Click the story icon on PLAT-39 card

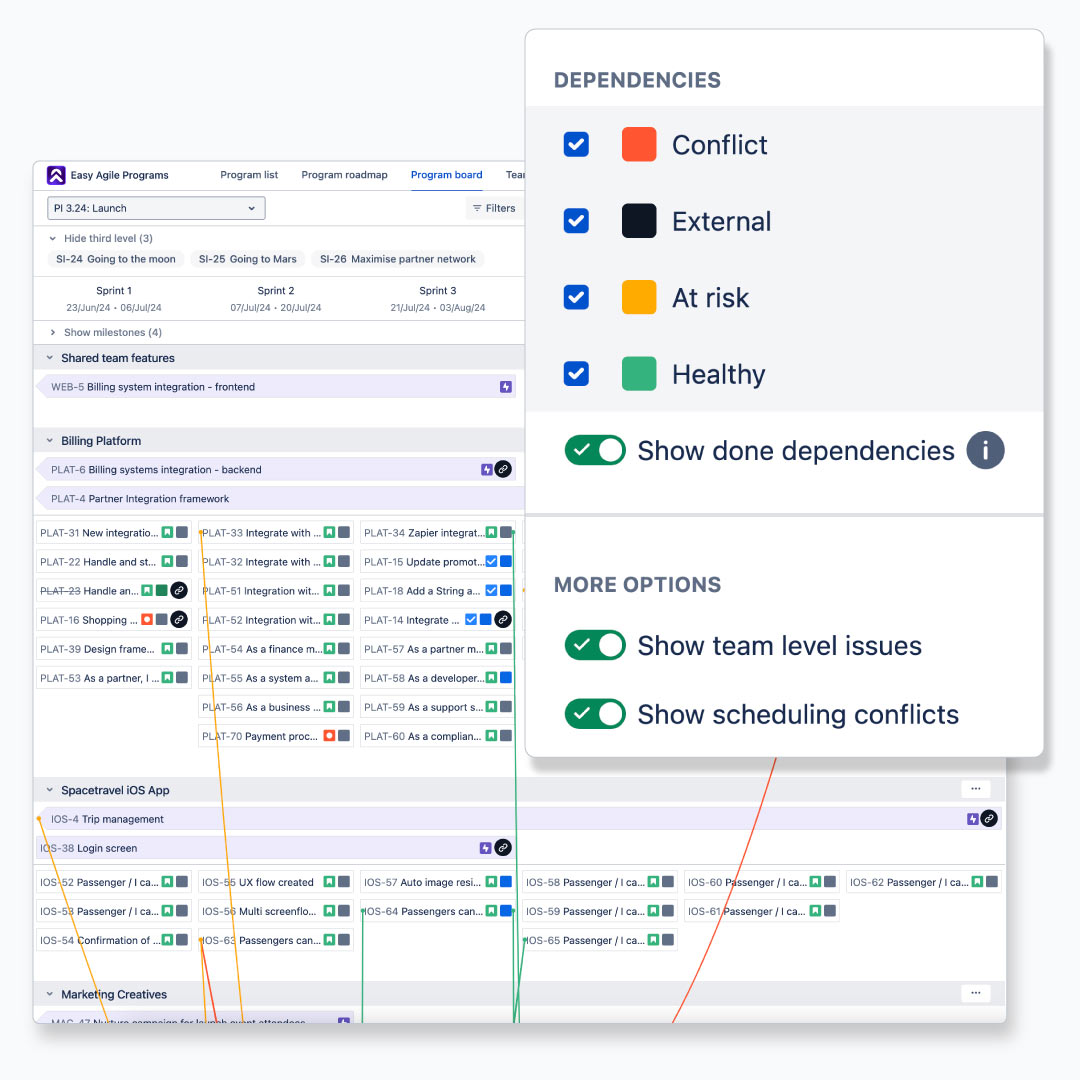click(x=167, y=649)
